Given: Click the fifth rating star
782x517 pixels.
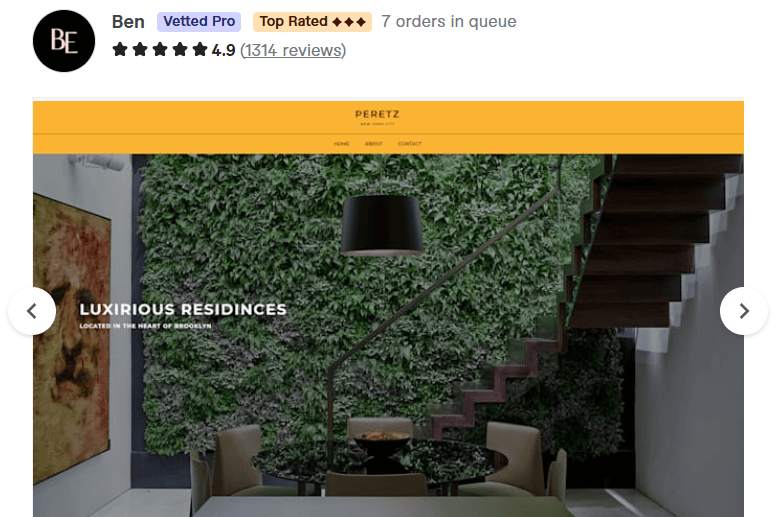Looking at the screenshot, I should pyautogui.click(x=199, y=50).
